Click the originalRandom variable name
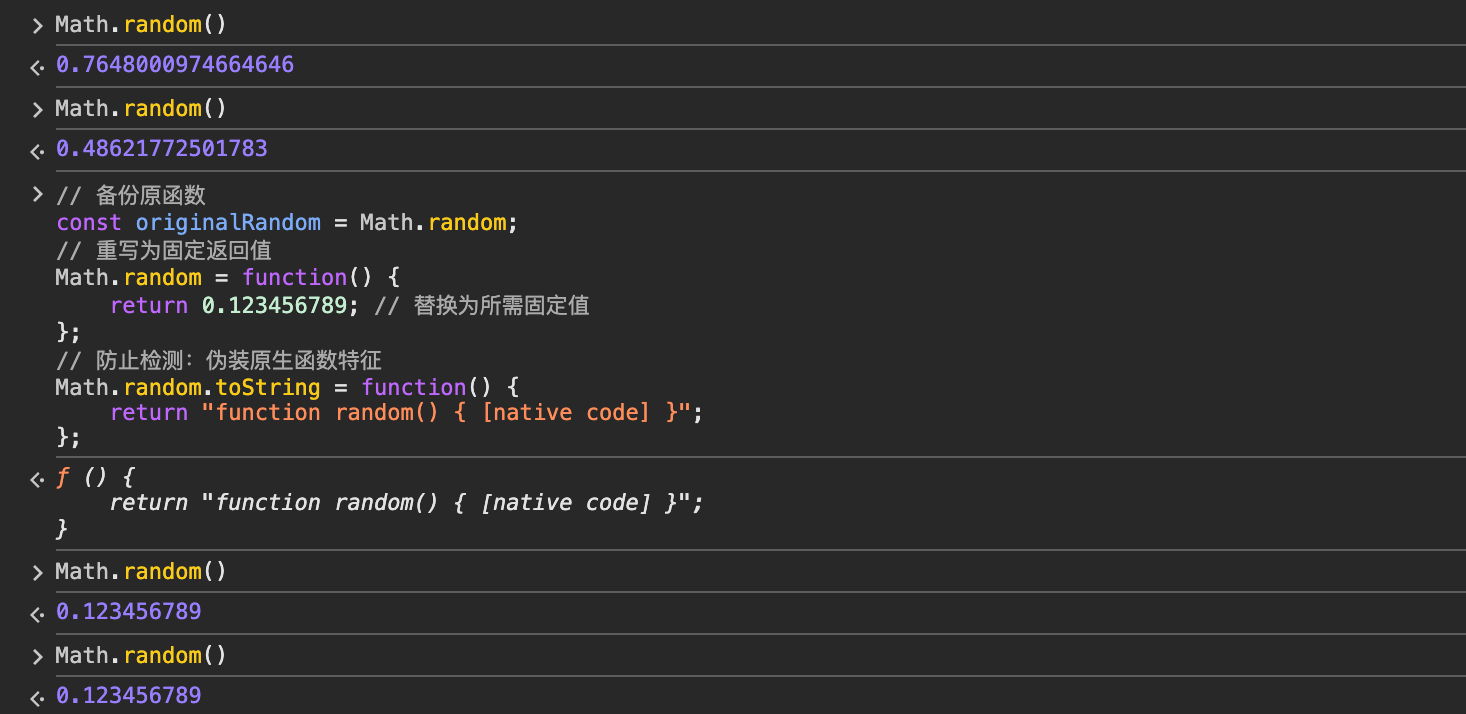1466x714 pixels. [x=228, y=222]
